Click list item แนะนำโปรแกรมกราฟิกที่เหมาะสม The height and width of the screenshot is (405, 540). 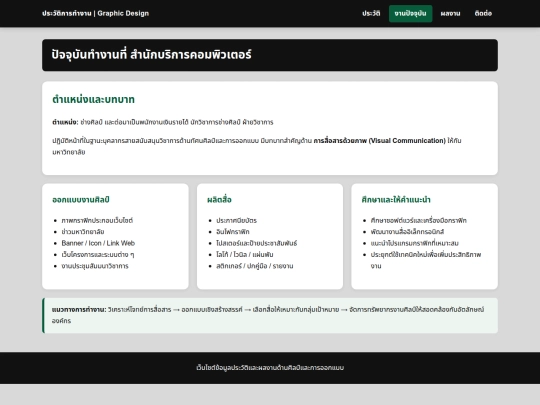coord(414,243)
